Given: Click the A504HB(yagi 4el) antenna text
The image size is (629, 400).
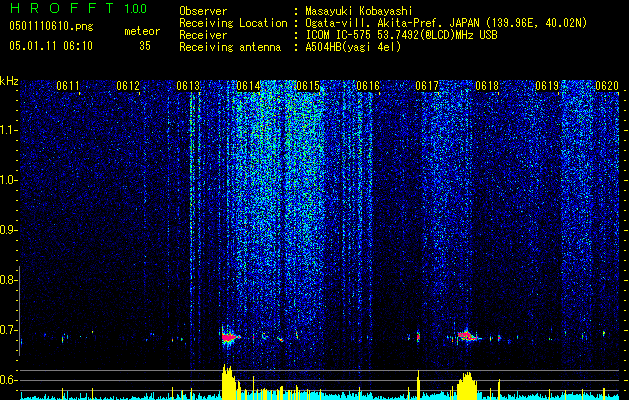Looking at the screenshot, I should click(353, 47).
